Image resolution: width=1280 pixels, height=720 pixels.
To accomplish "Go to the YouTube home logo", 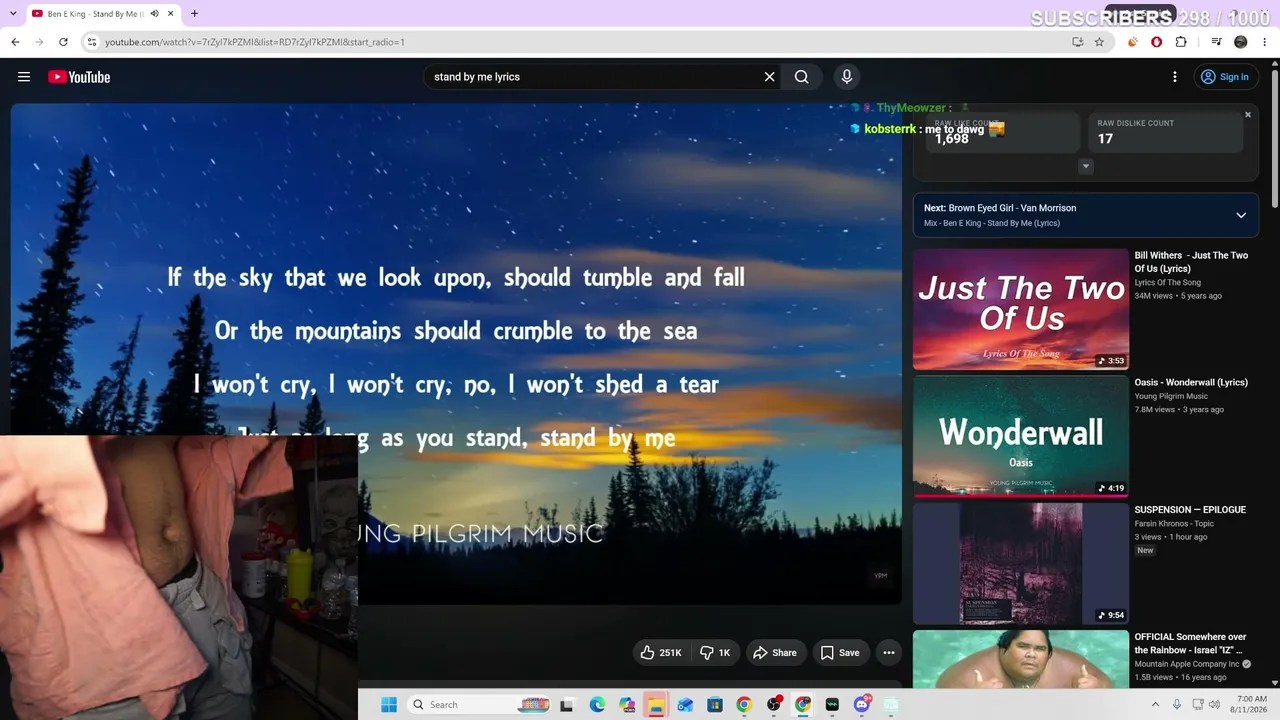I will [79, 77].
